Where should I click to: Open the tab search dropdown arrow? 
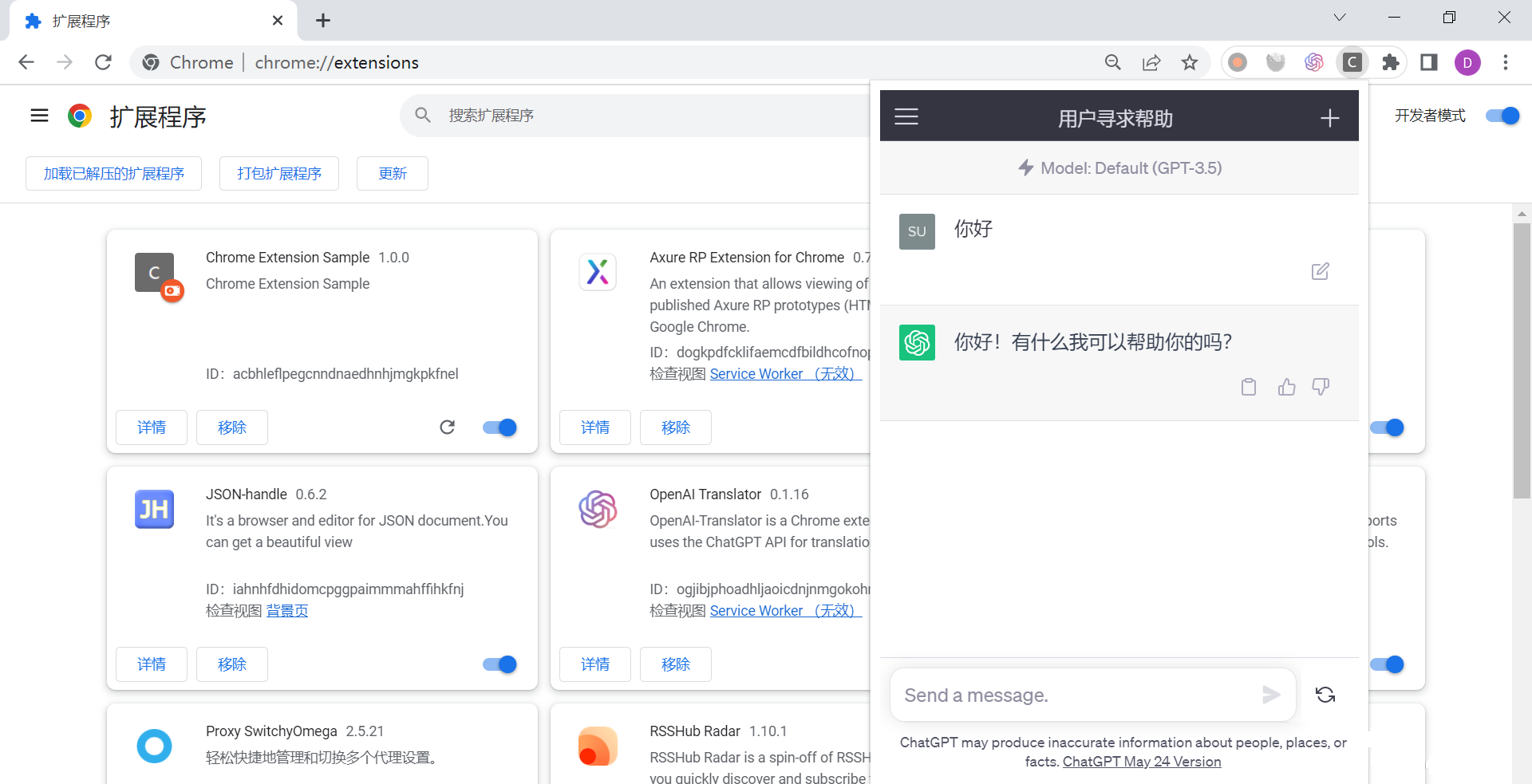[1340, 18]
